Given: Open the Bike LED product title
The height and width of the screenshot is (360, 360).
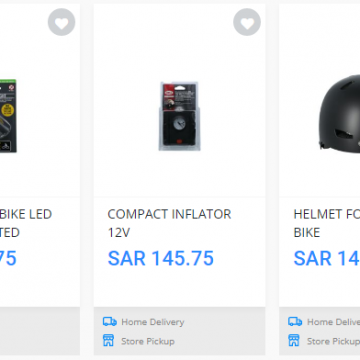Looking at the screenshot, I should (26, 223).
